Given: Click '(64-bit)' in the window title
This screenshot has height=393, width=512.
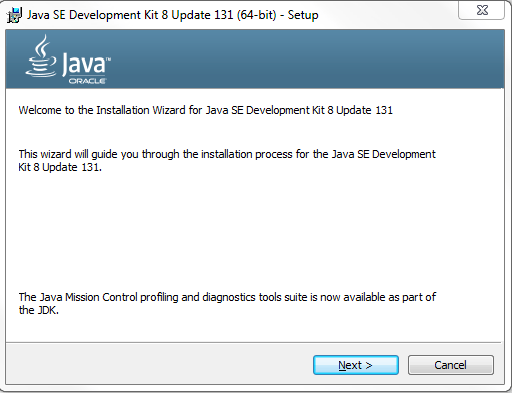Looking at the screenshot, I should [x=257, y=15].
